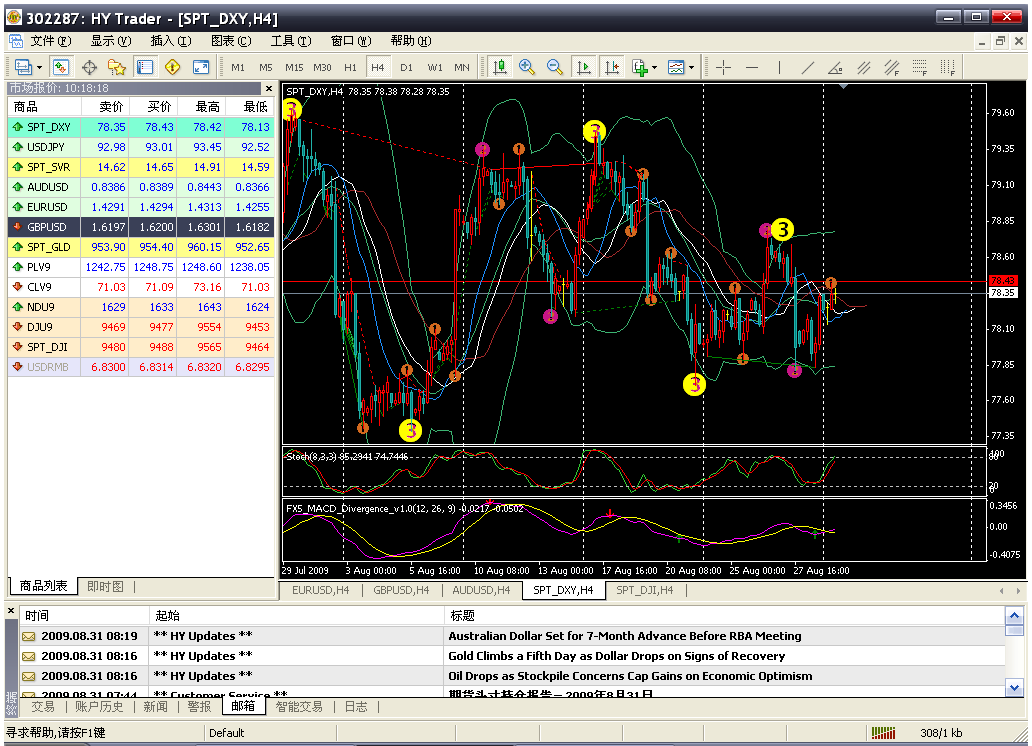Zoom out on the chart
Viewport: 1032px width, 746px height.
pyautogui.click(x=555, y=67)
